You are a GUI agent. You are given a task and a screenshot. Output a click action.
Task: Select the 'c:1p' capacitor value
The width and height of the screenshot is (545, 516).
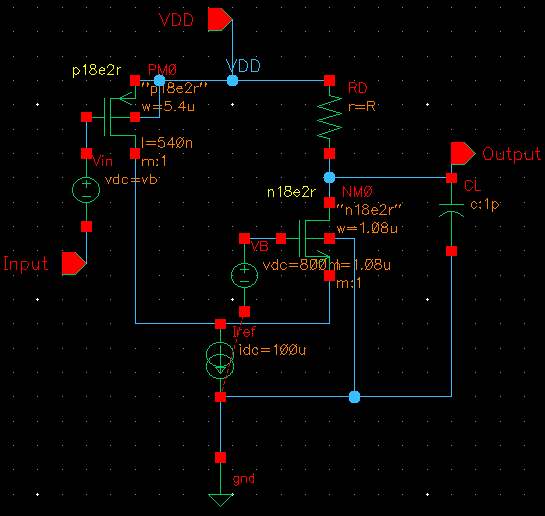pyautogui.click(x=485, y=205)
